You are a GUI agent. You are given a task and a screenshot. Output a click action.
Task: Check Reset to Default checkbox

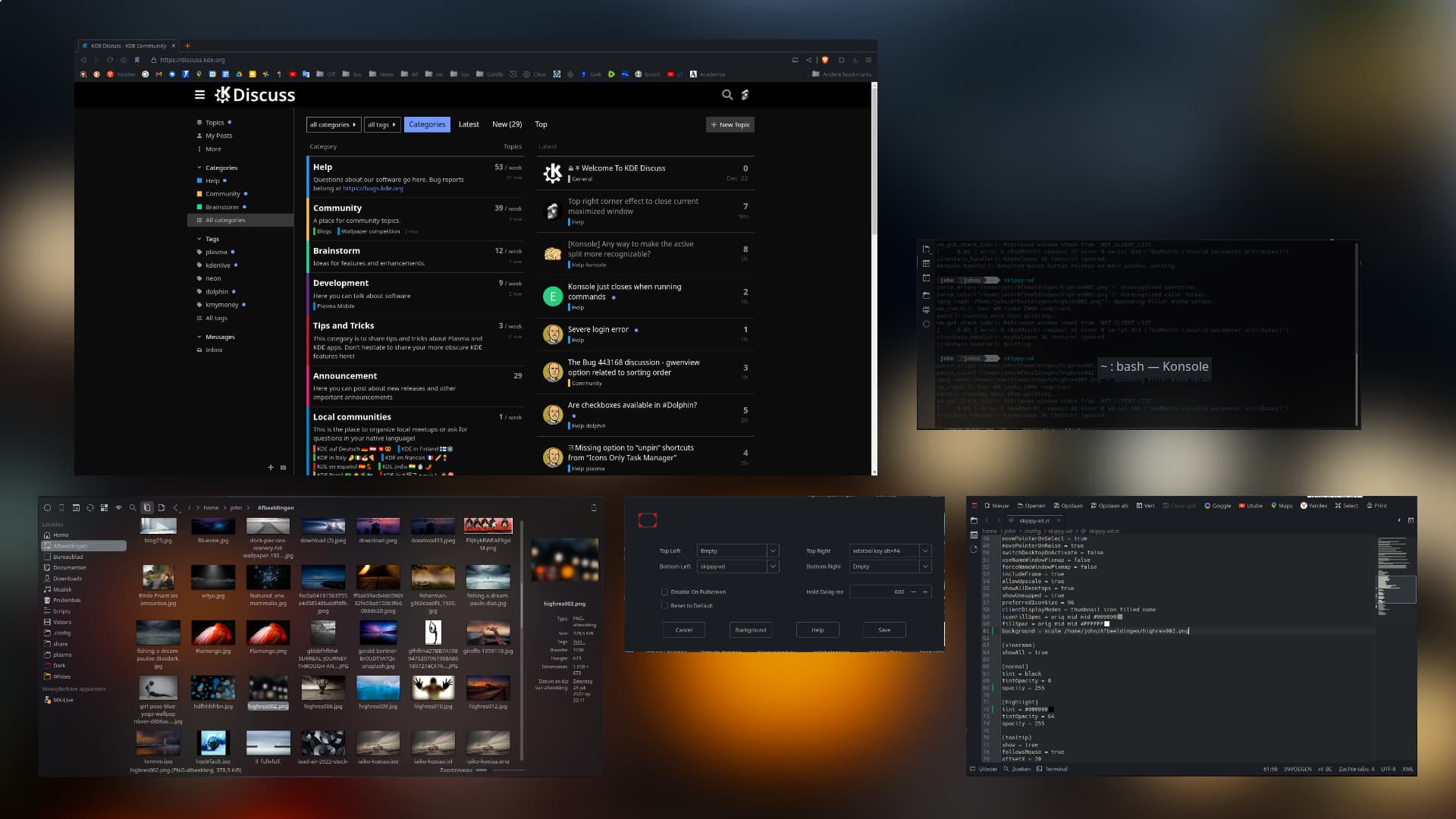[x=665, y=605]
